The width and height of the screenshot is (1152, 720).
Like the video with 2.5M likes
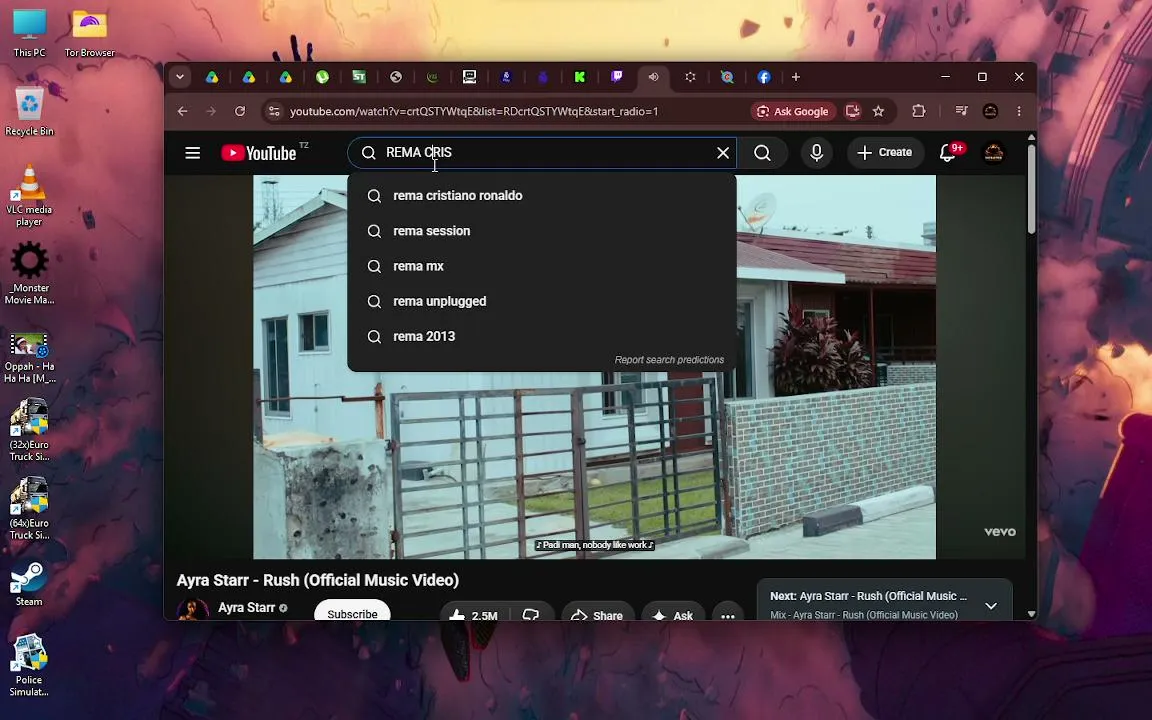[474, 613]
